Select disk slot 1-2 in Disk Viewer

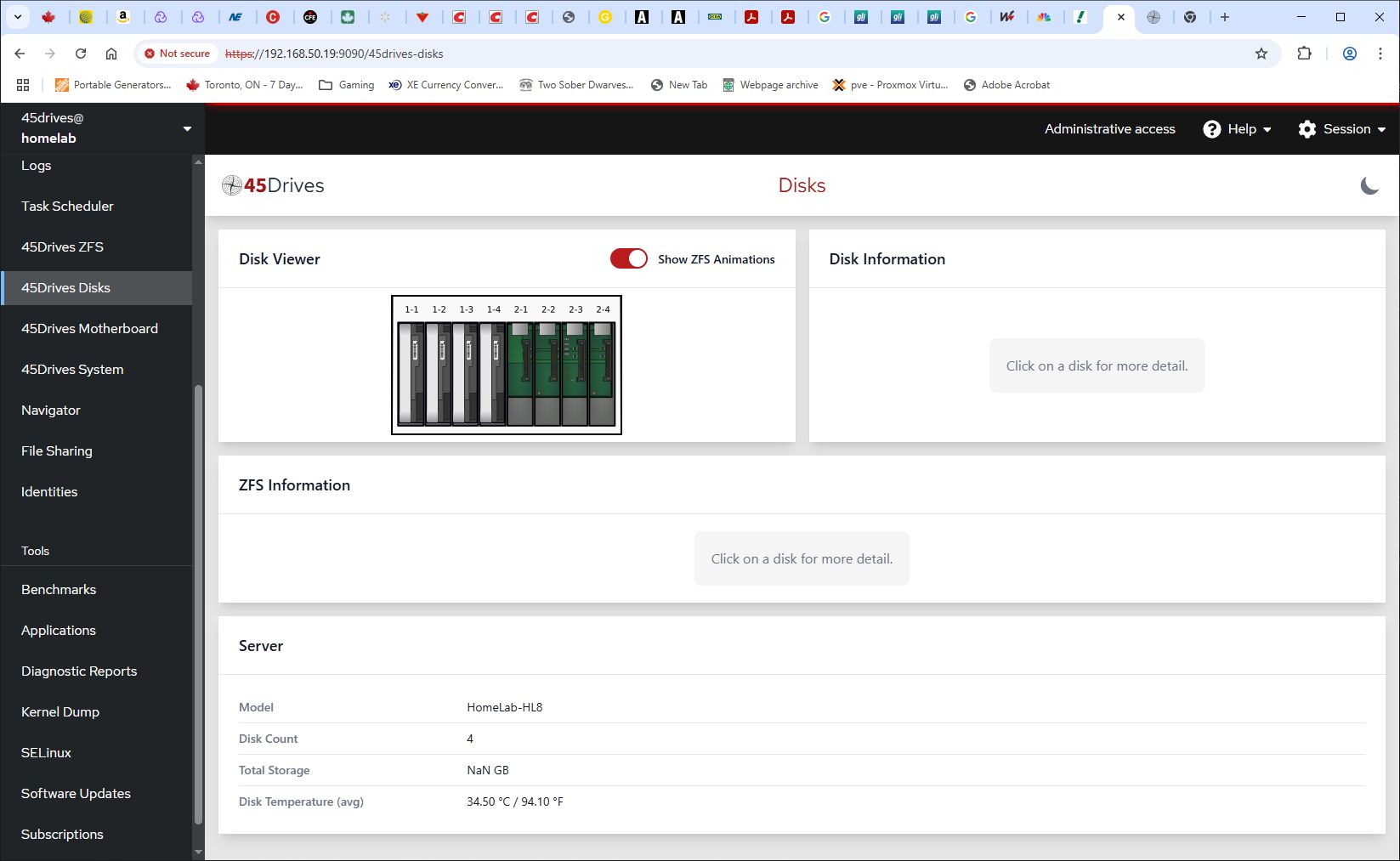[x=439, y=372]
